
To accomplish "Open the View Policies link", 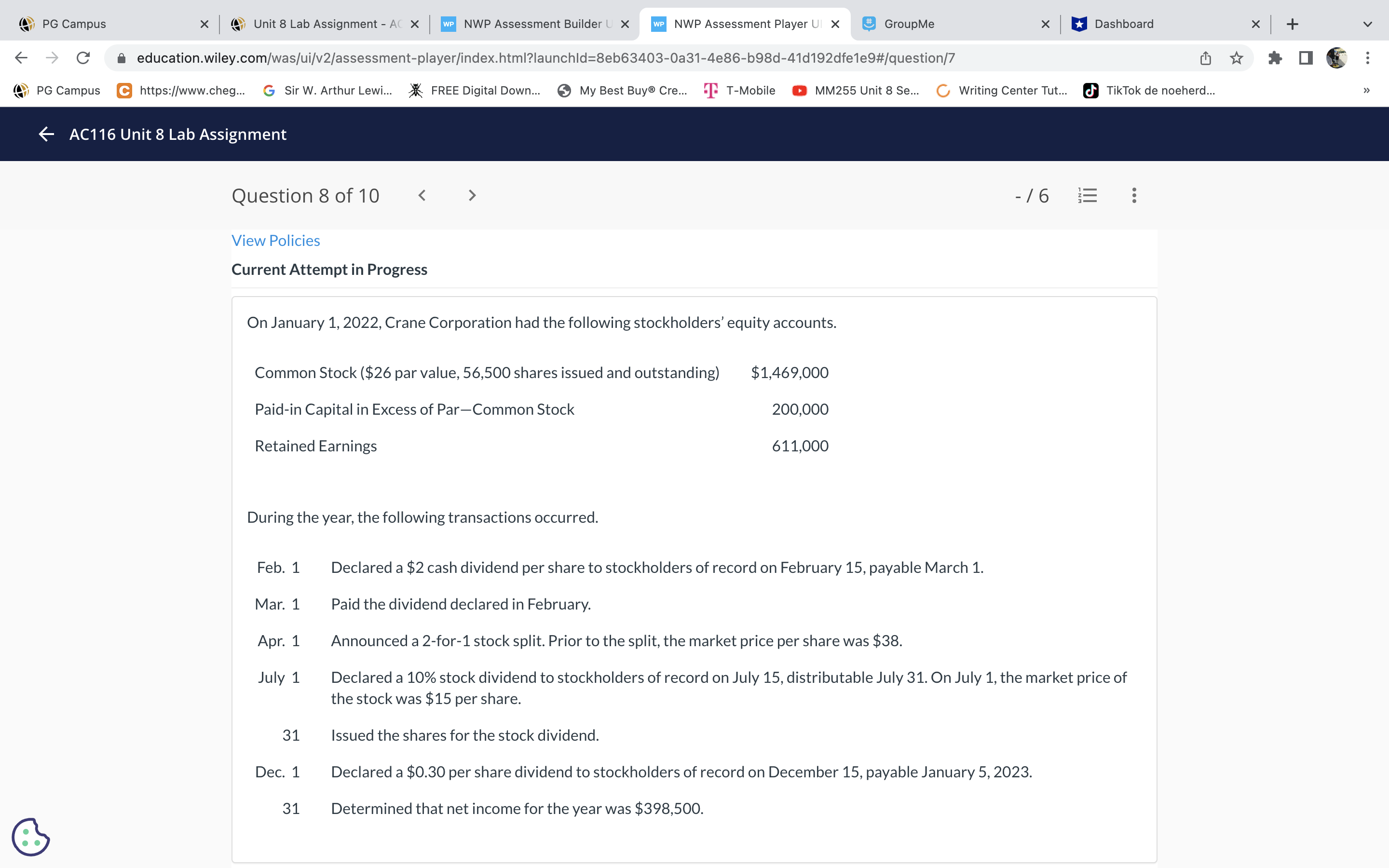I will tap(275, 241).
